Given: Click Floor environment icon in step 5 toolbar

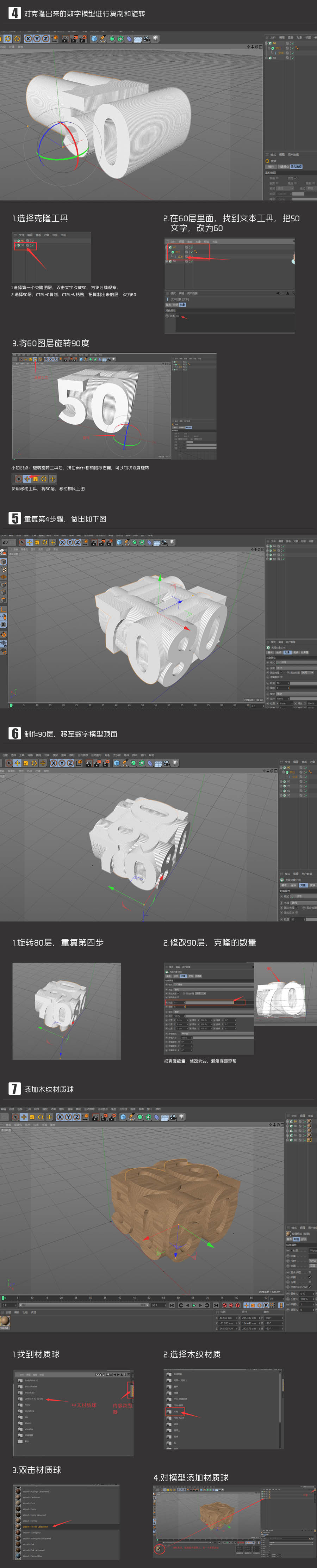Looking at the screenshot, I should [156, 542].
